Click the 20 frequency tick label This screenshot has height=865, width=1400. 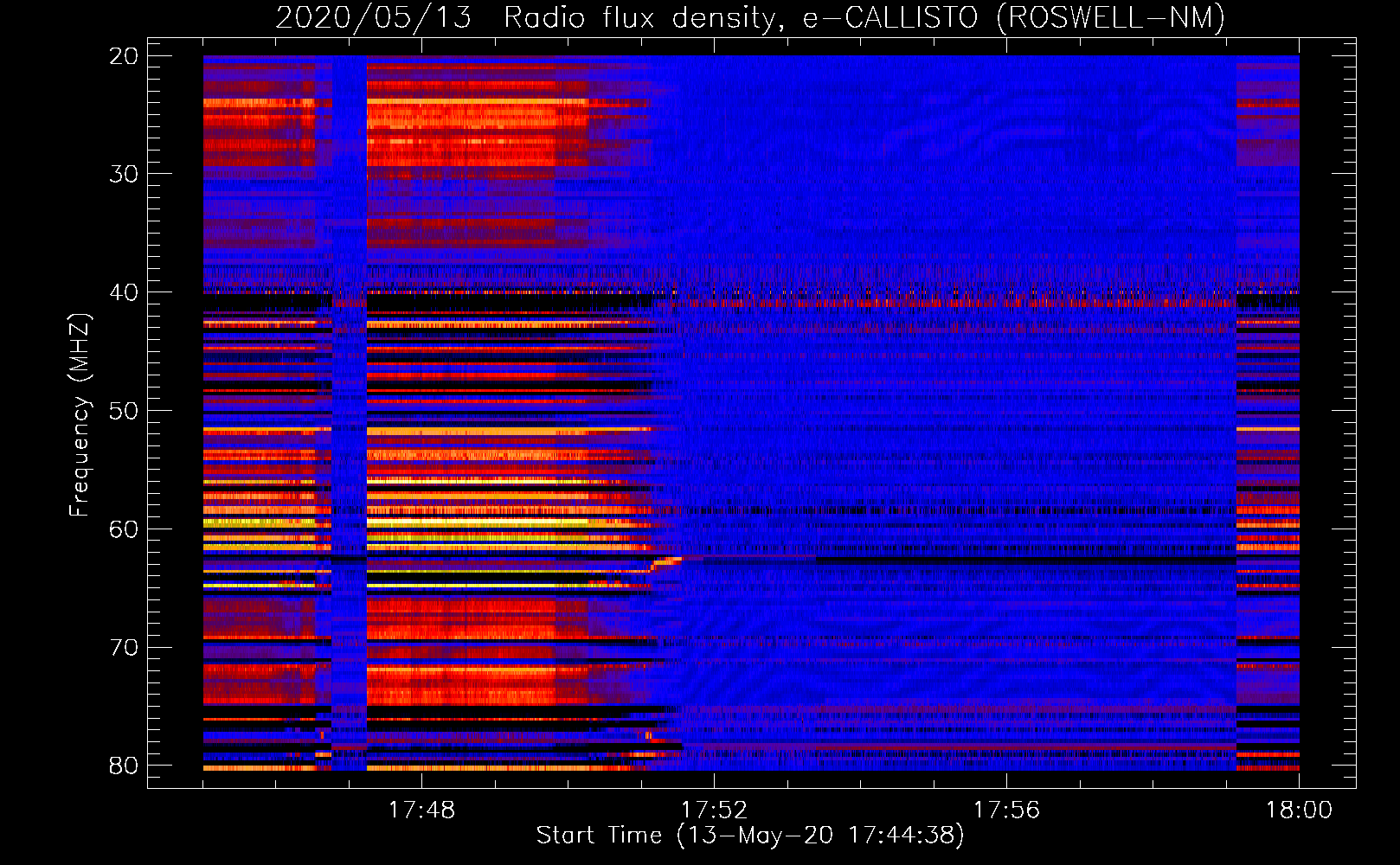click(x=124, y=56)
